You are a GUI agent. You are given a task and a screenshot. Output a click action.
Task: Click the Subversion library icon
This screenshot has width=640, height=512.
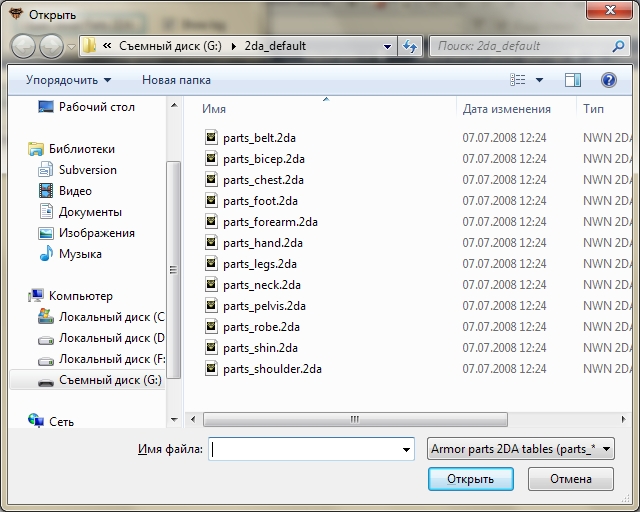coord(46,170)
